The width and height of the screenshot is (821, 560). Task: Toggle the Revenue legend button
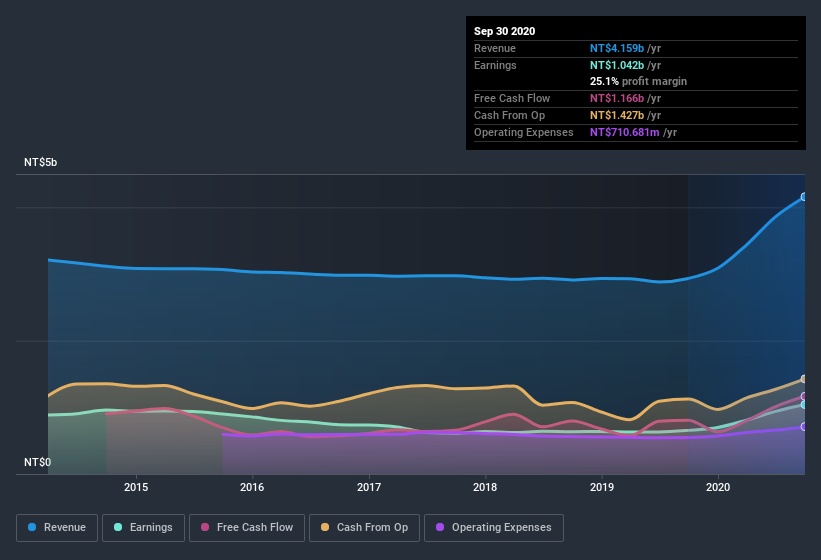(x=57, y=528)
